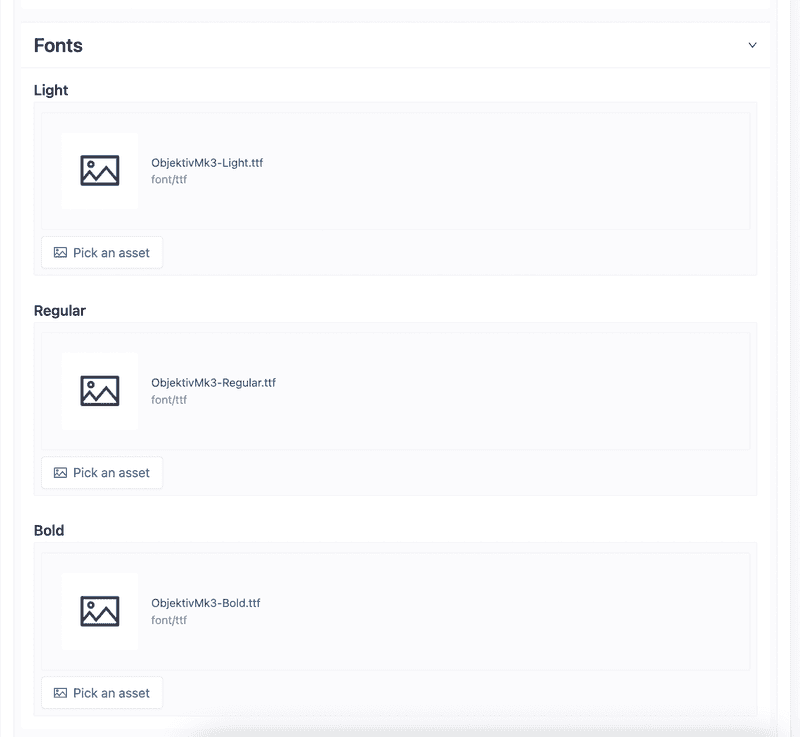Click font/ttf type text under Light asset
Screen dimensions: 800x737
coord(169,180)
